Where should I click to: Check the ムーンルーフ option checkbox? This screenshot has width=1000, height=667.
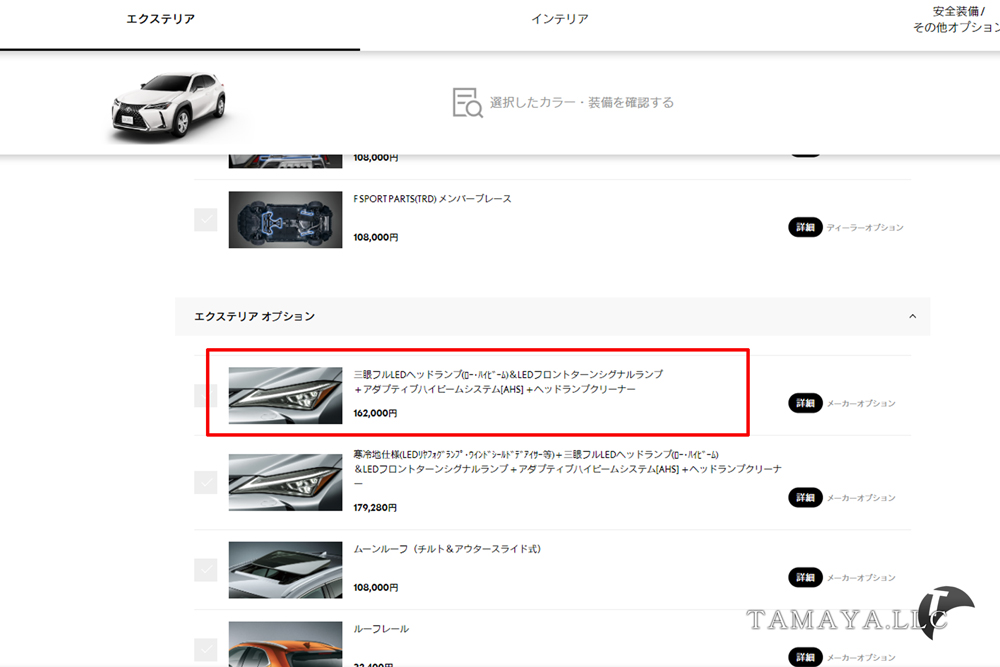tap(205, 569)
